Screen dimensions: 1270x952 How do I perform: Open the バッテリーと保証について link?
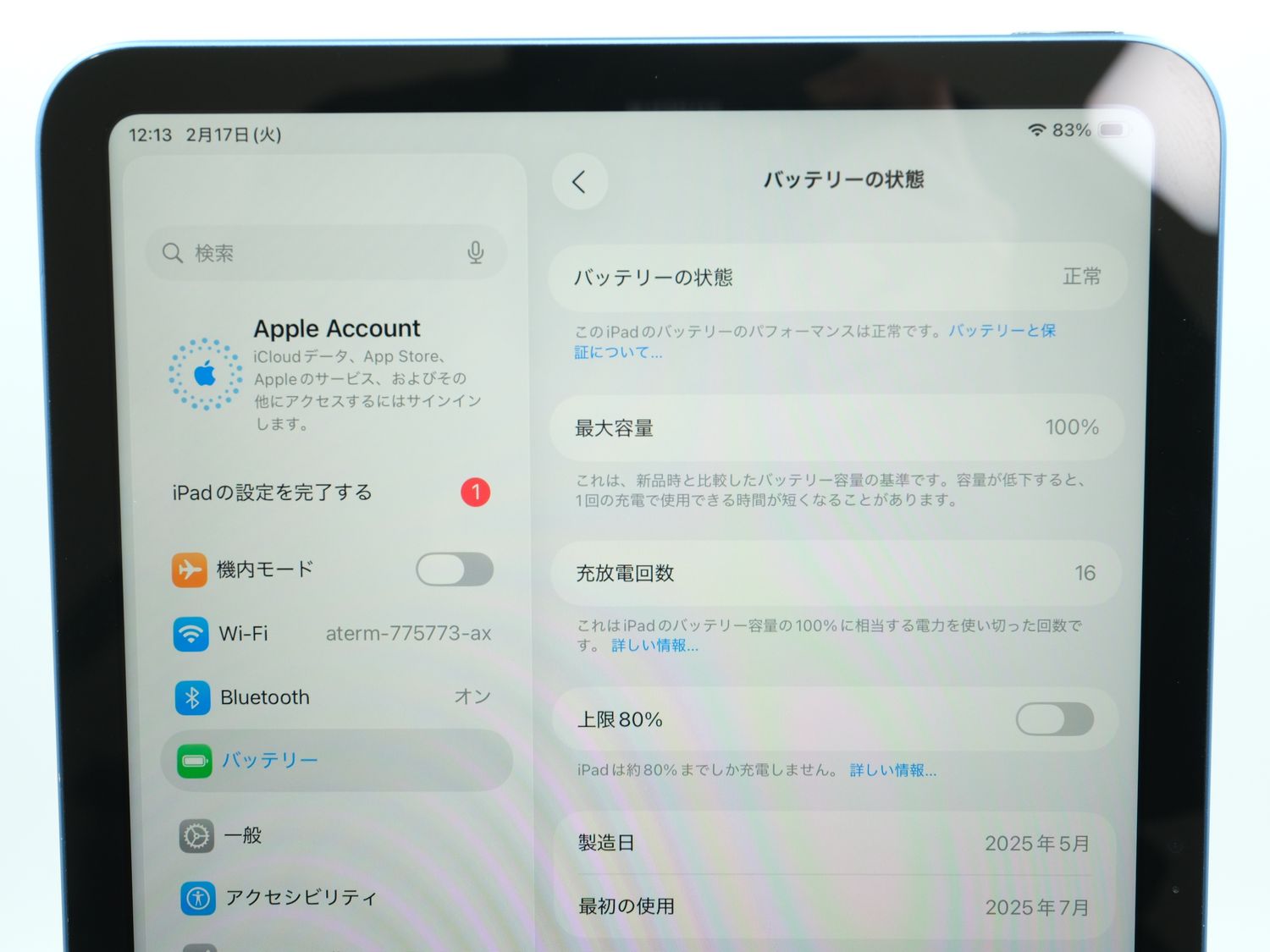(1002, 331)
